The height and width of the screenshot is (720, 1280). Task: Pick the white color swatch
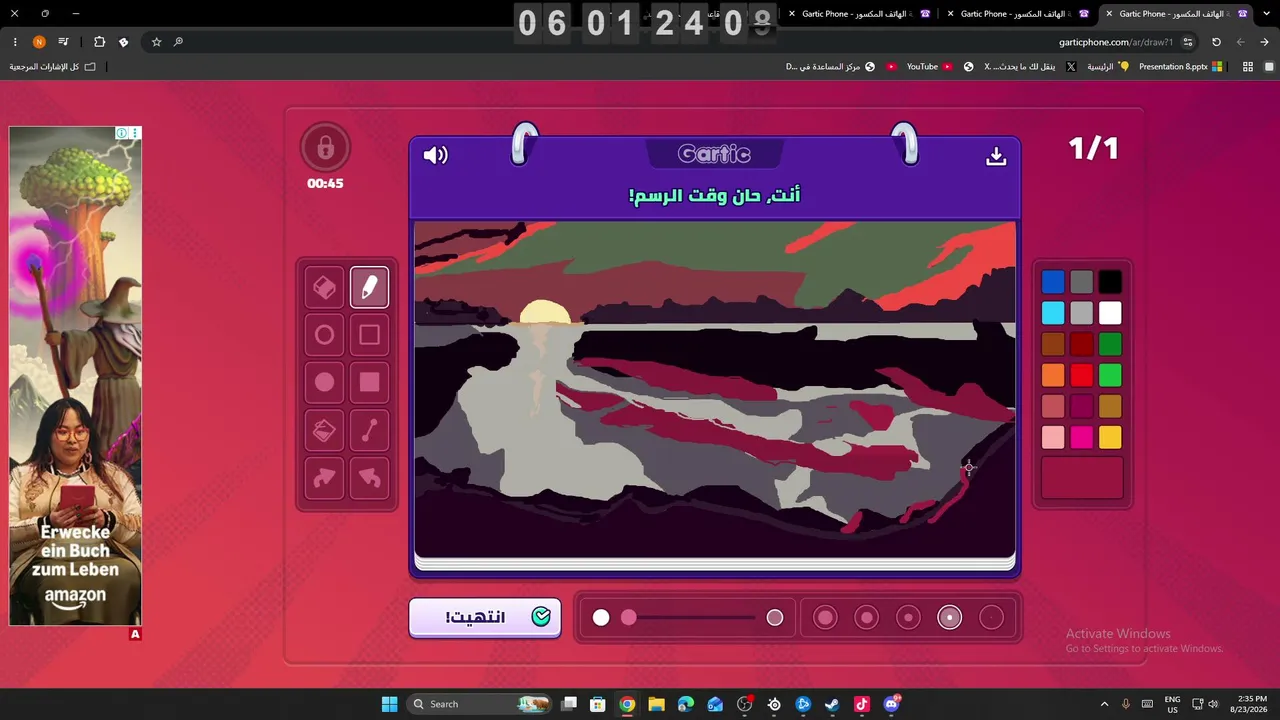coord(1110,313)
